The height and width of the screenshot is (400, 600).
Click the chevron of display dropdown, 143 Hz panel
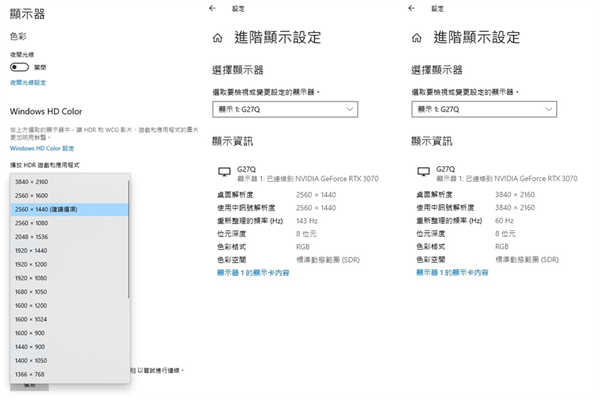click(x=349, y=109)
